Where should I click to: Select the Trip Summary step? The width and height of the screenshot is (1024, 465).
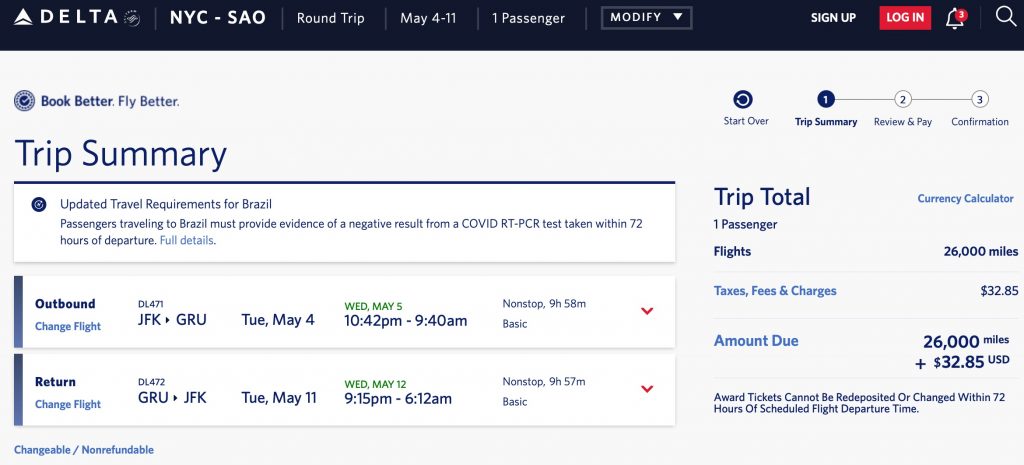pos(826,100)
